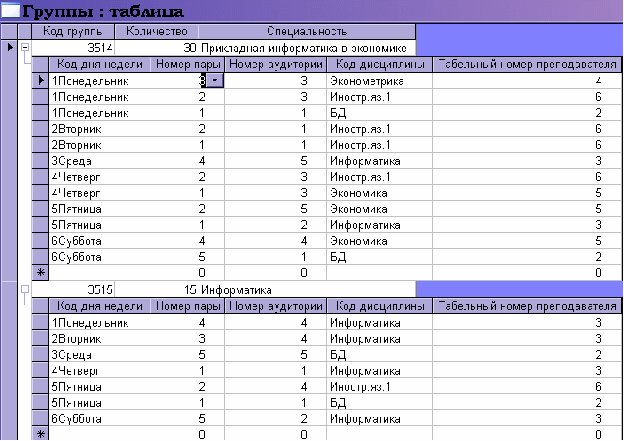Click Номер пары header in group 3514 subtable
The image size is (624, 441).
click(x=188, y=64)
